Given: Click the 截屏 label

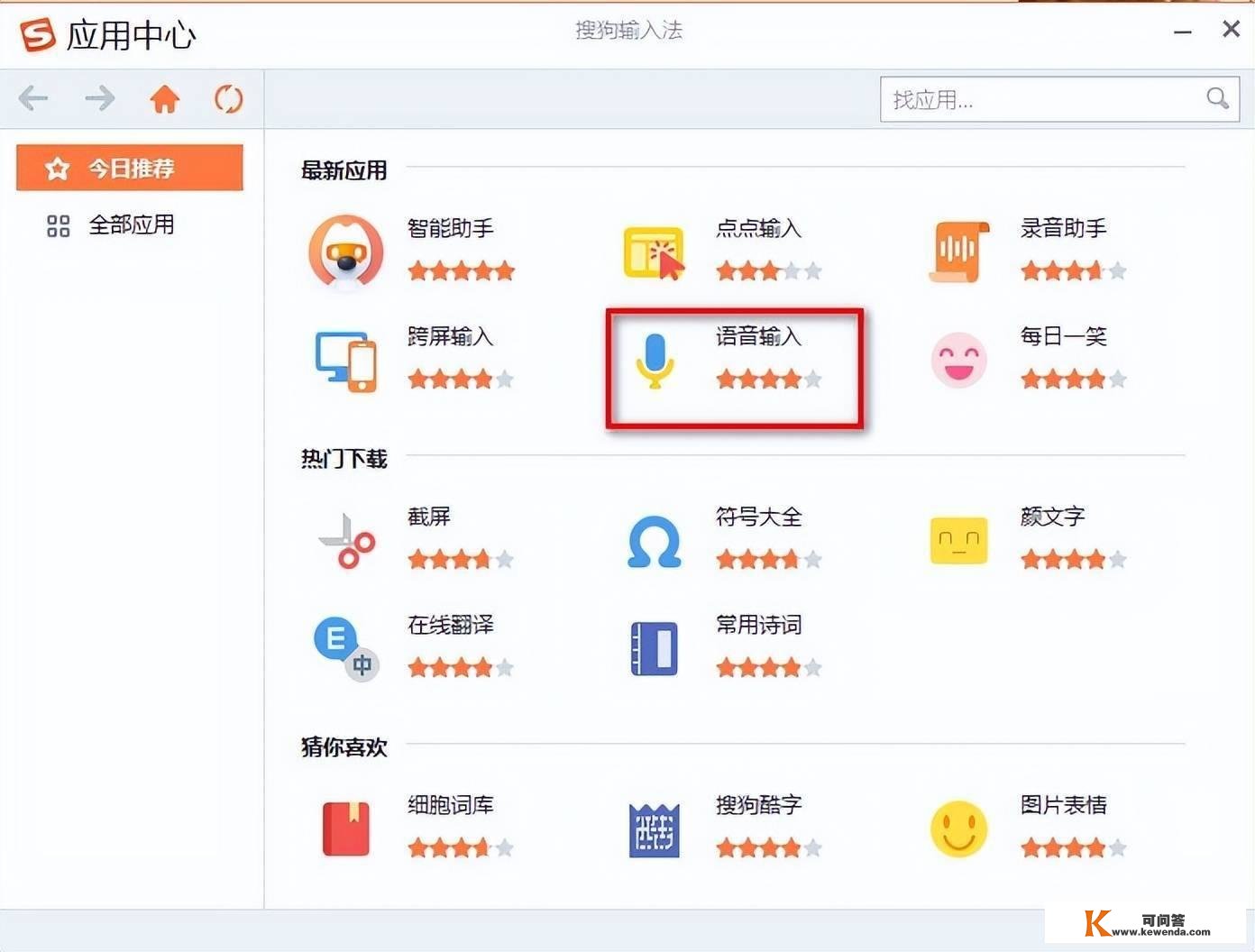Looking at the screenshot, I should [x=429, y=517].
